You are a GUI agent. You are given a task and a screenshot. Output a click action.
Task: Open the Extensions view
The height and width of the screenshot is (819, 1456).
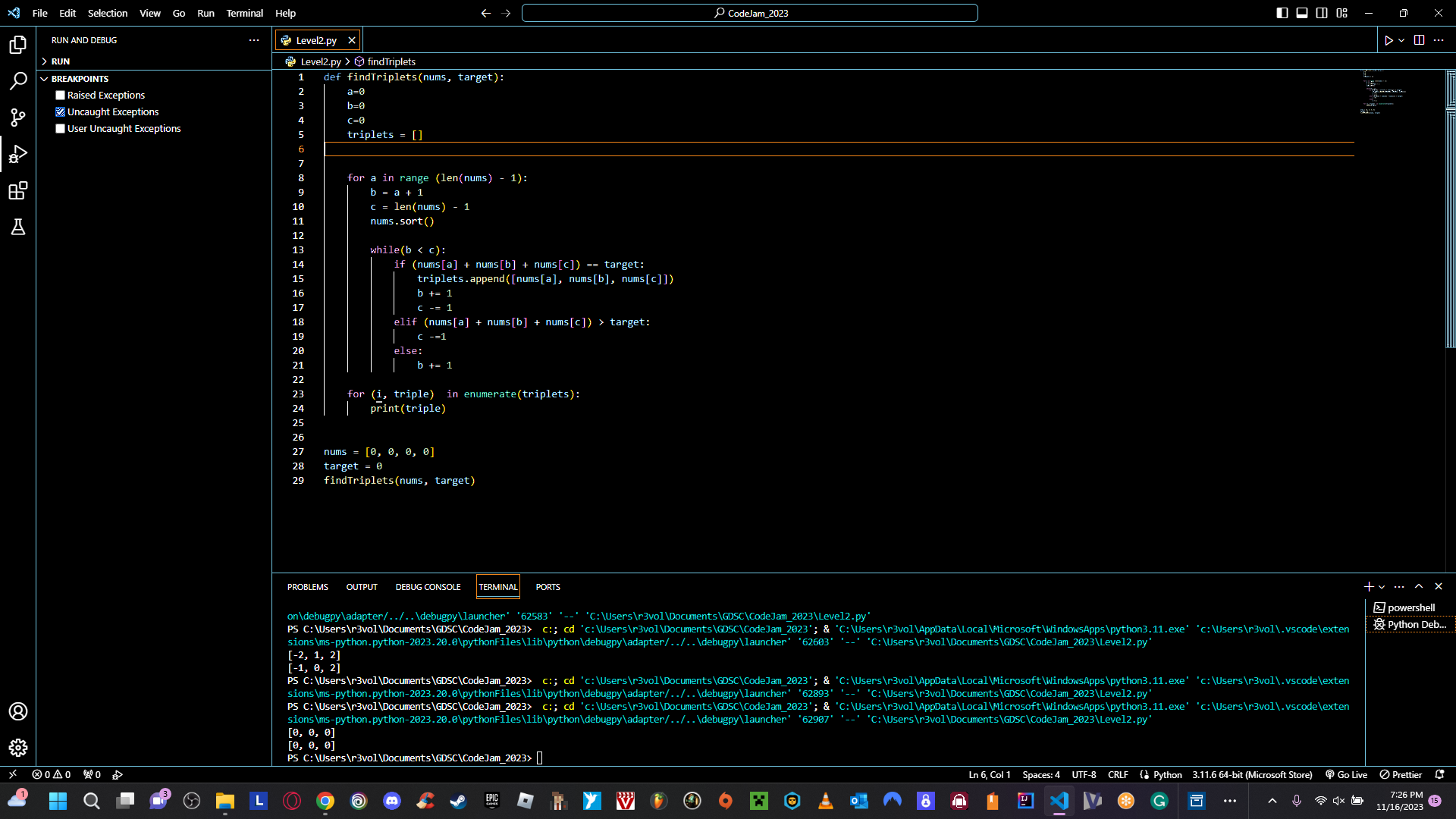pos(18,190)
